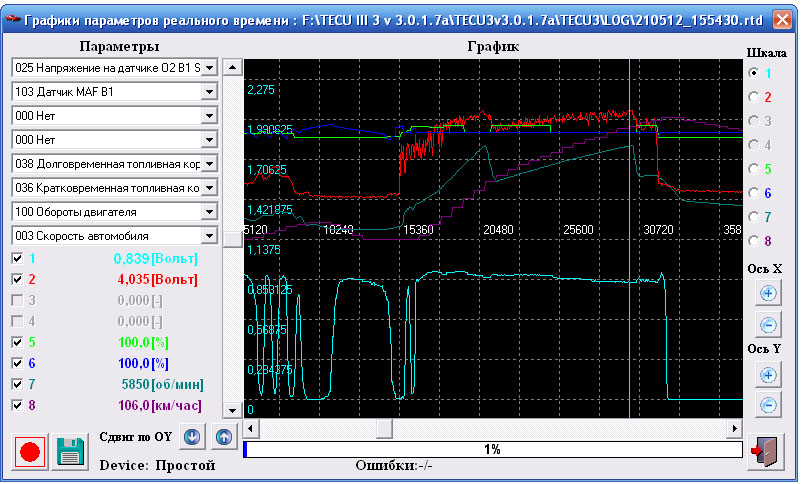The width and height of the screenshot is (803, 484).
Task: Click the floppy disk save icon
Action: point(71,452)
